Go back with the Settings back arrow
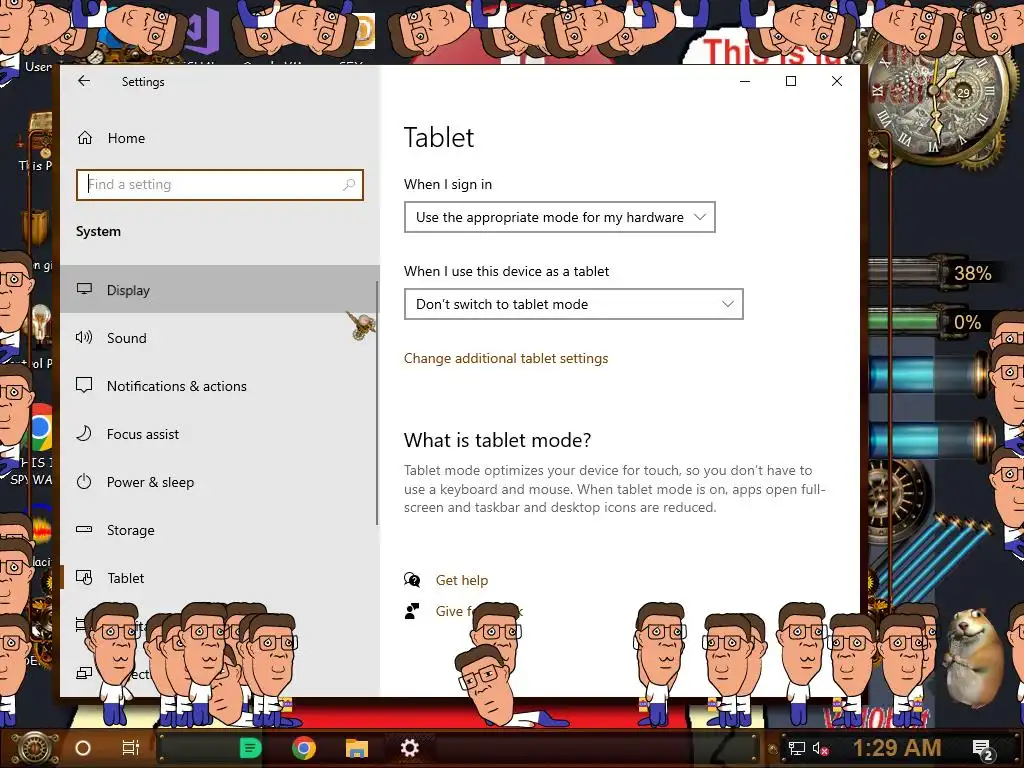This screenshot has height=768, width=1024. (84, 81)
